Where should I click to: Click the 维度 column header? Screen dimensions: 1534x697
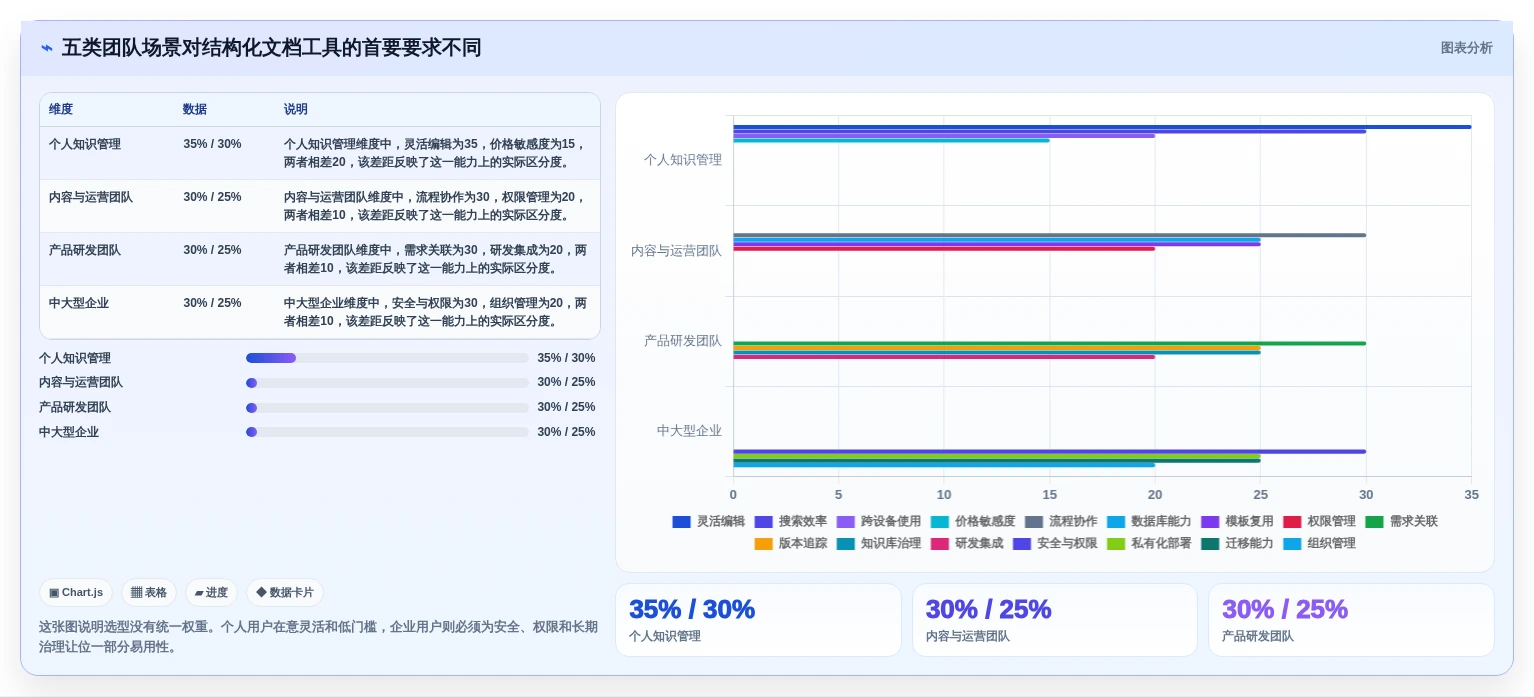pos(61,109)
